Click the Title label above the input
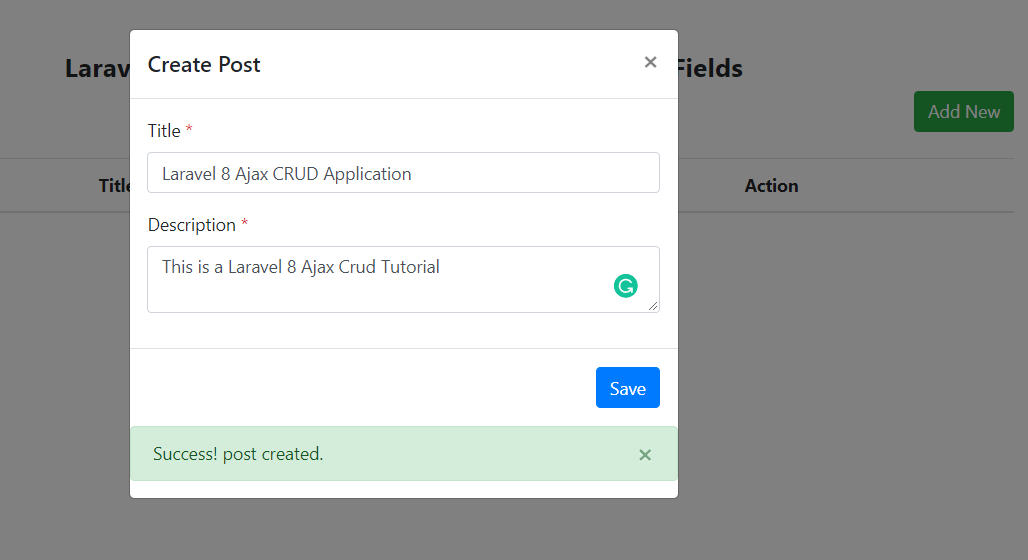This screenshot has height=560, width=1028. (164, 131)
